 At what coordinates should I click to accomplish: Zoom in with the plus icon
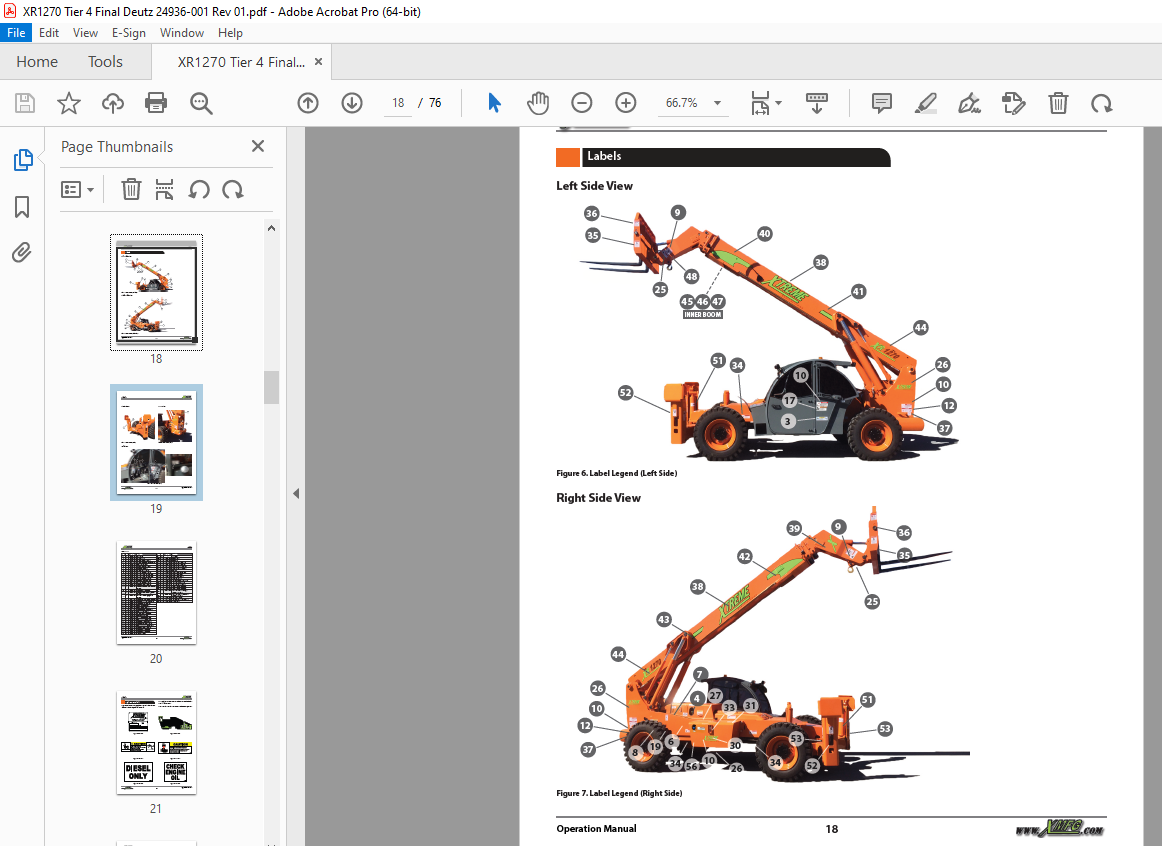pos(625,103)
